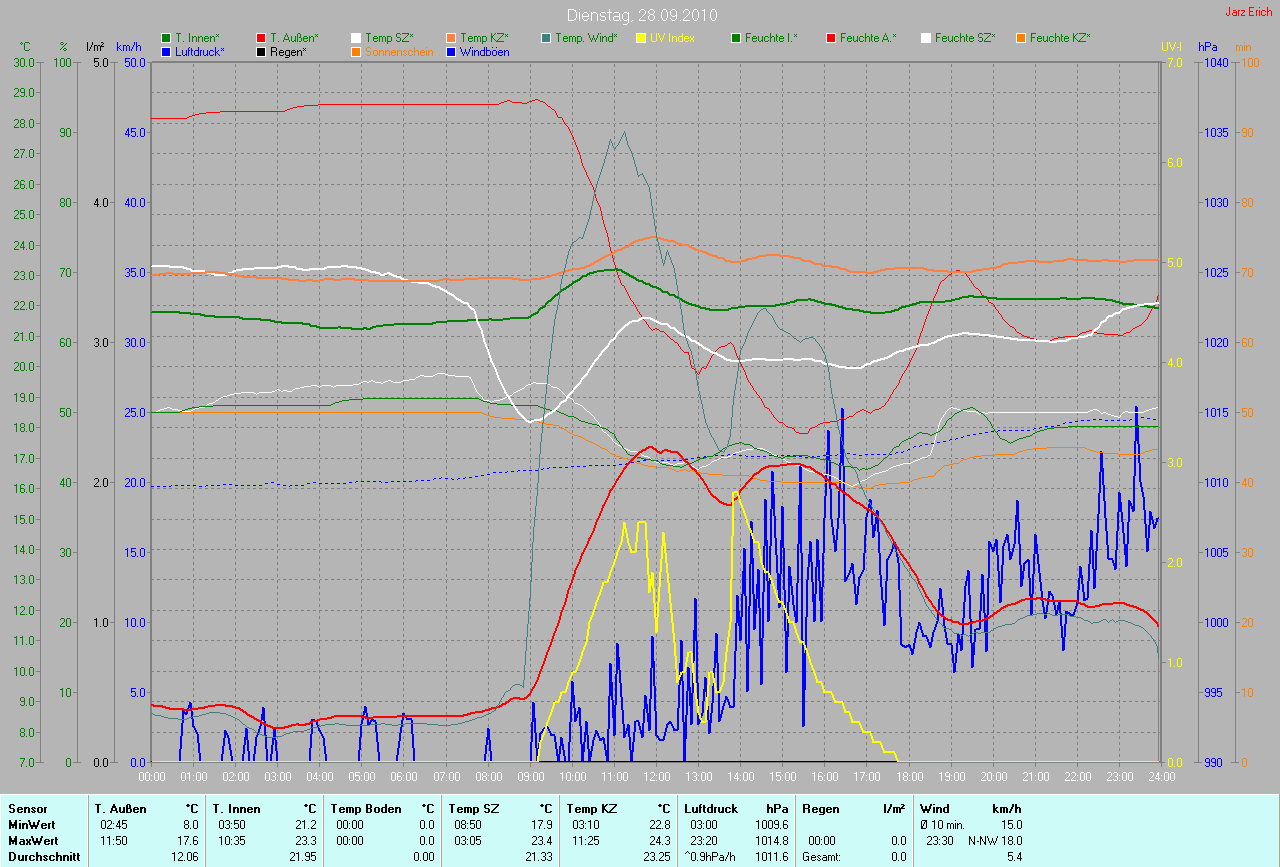
Task: Click the white Temp SZ legend square
Action: pos(356,38)
